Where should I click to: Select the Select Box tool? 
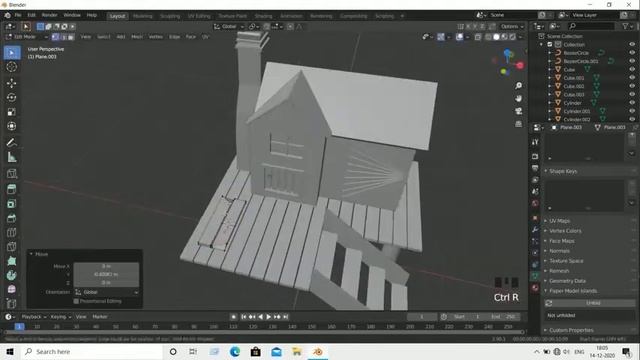12,53
